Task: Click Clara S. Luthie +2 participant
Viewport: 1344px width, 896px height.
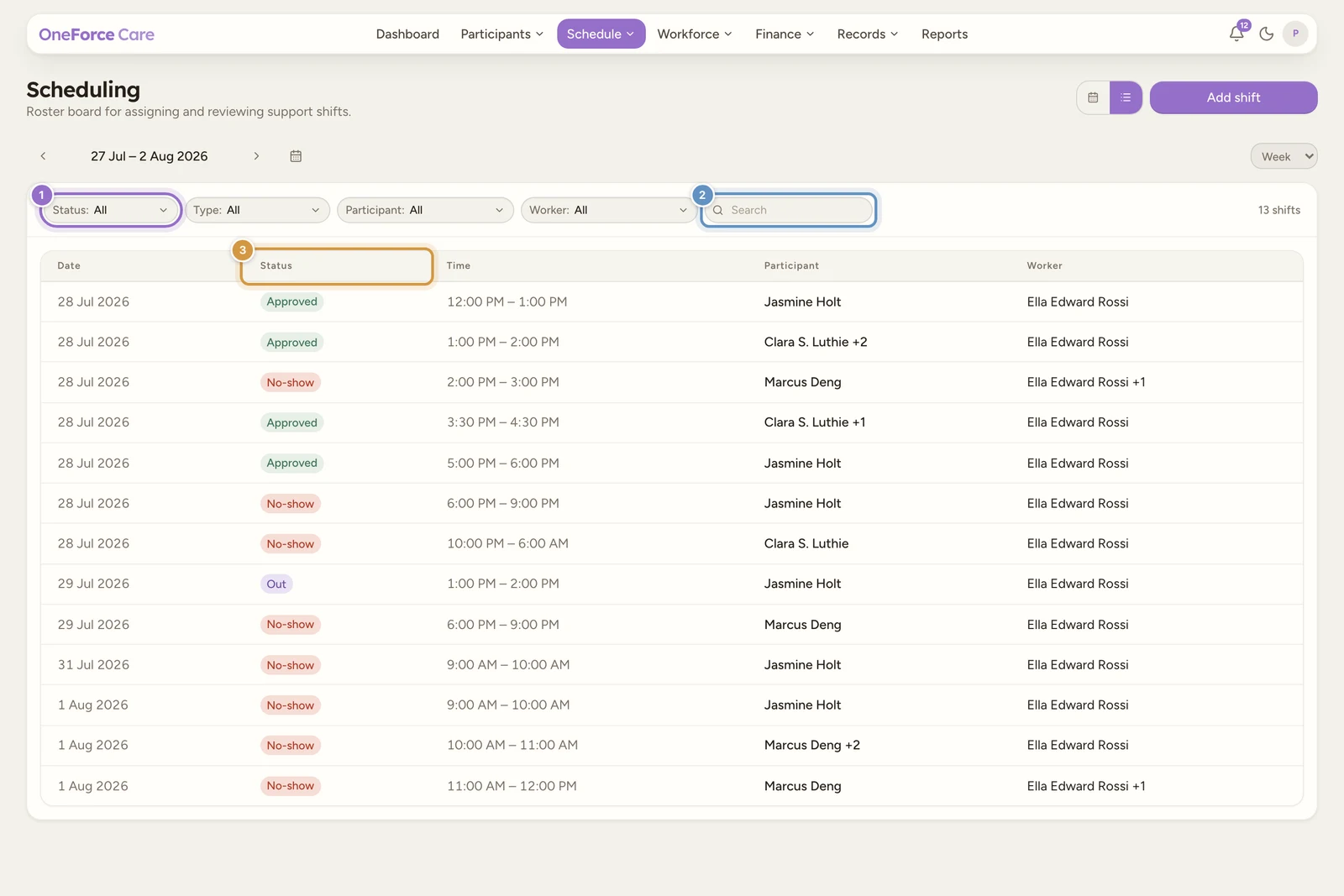Action: point(816,342)
